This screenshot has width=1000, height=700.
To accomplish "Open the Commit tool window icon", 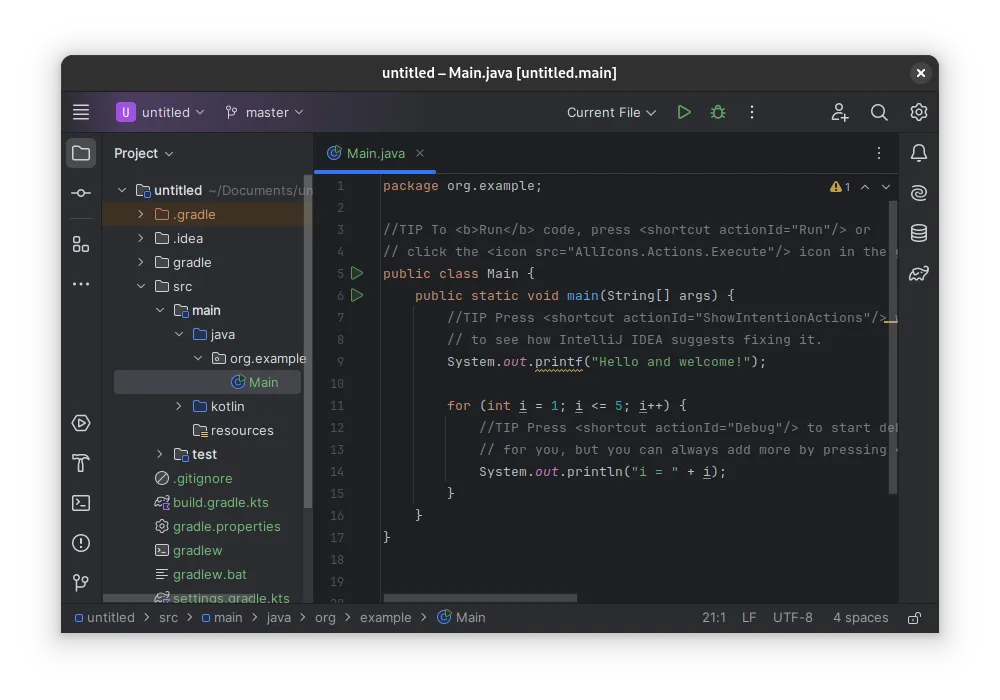I will [81, 193].
